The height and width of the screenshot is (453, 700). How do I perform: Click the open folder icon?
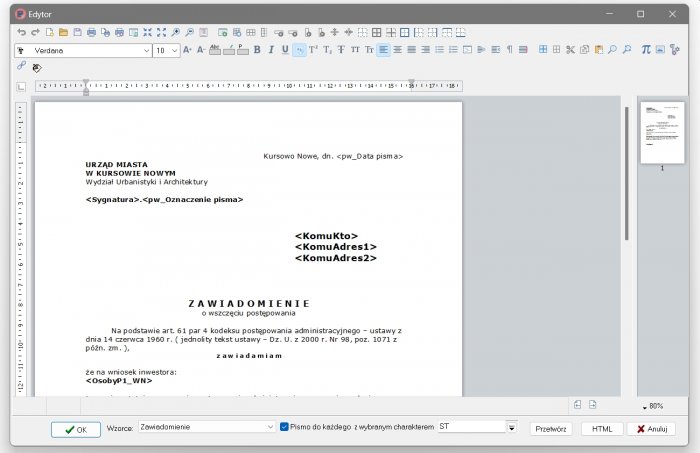point(63,32)
